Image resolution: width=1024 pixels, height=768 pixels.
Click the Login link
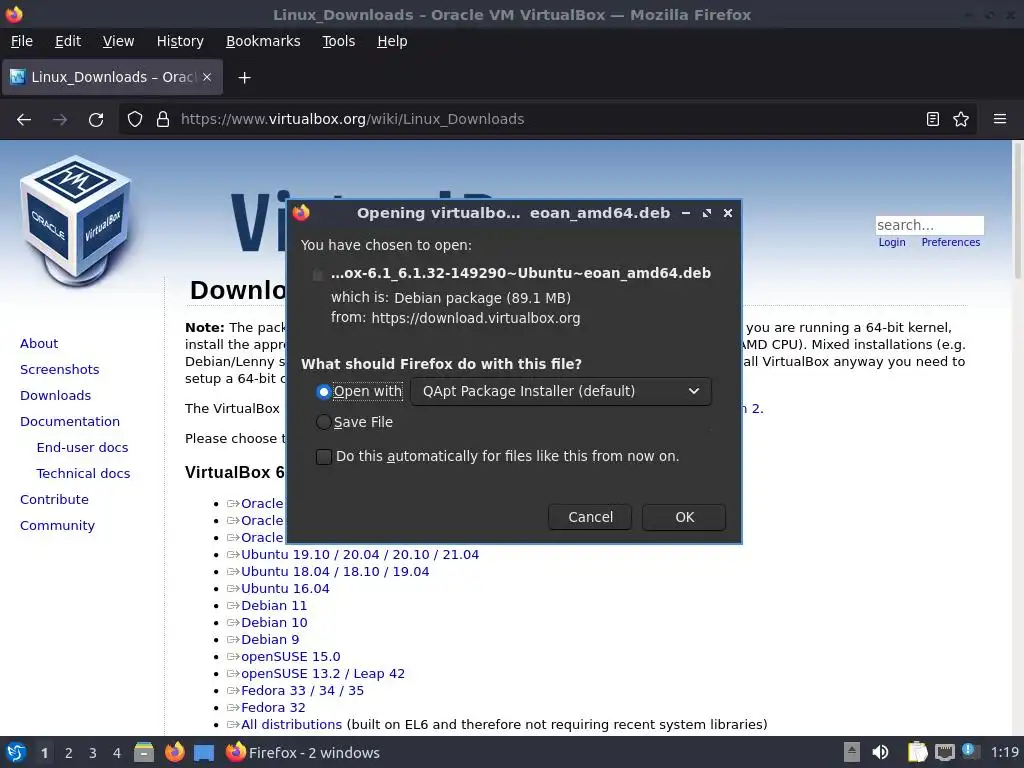892,242
